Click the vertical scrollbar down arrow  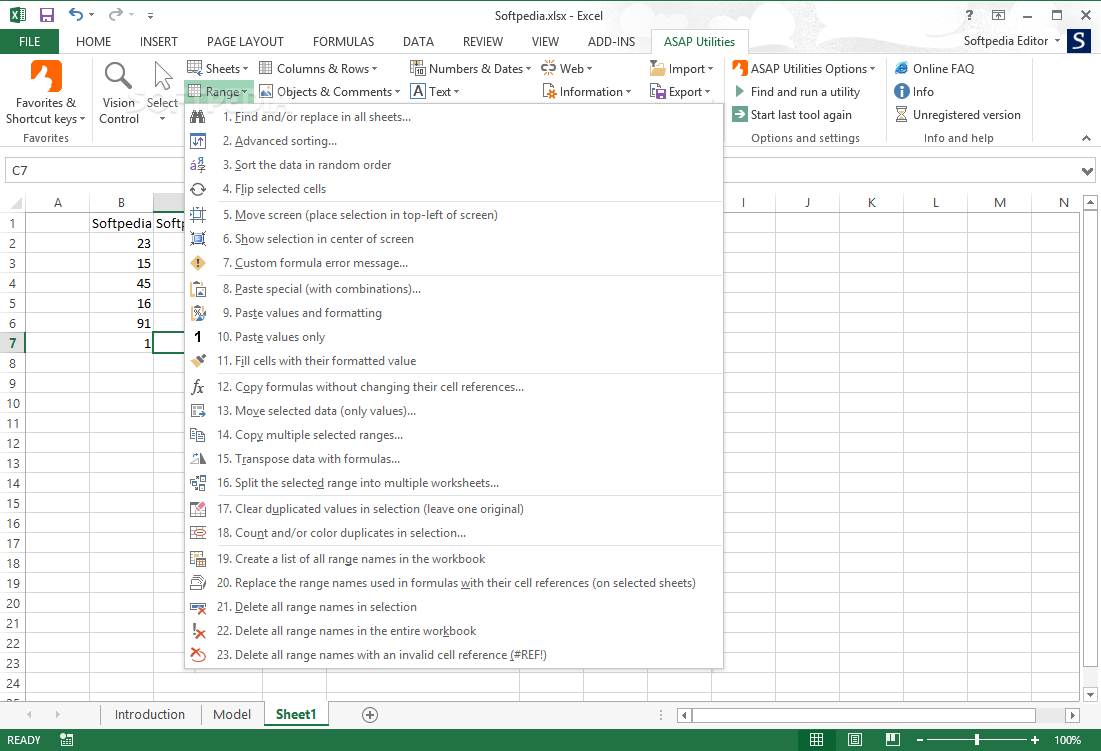[x=1090, y=695]
